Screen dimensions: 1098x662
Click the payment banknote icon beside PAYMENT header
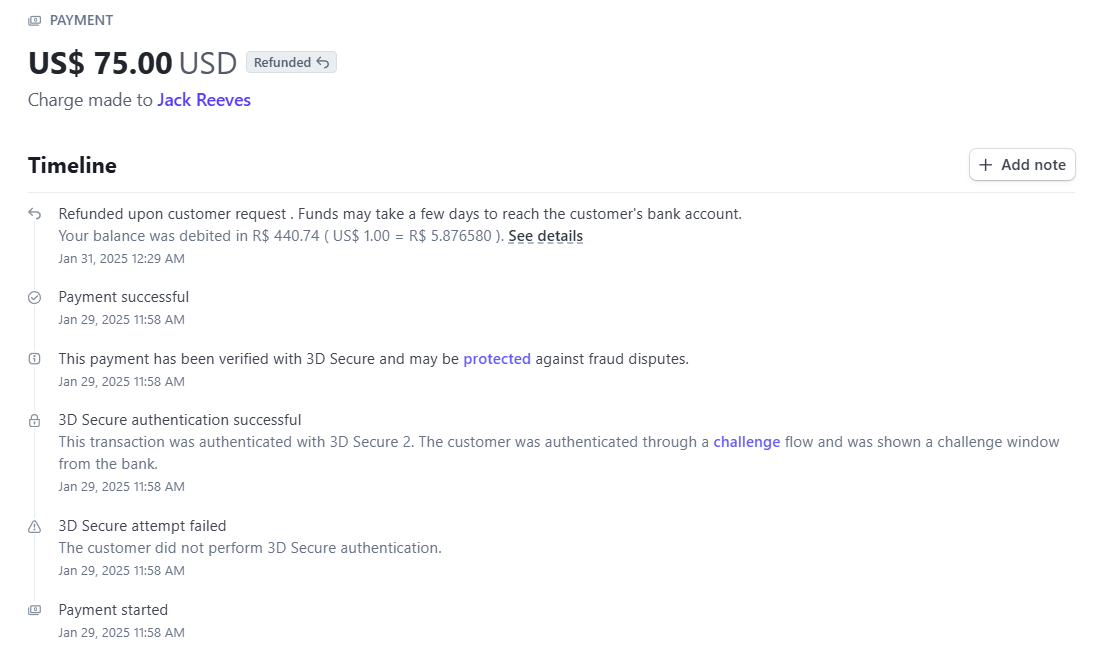coord(34,20)
